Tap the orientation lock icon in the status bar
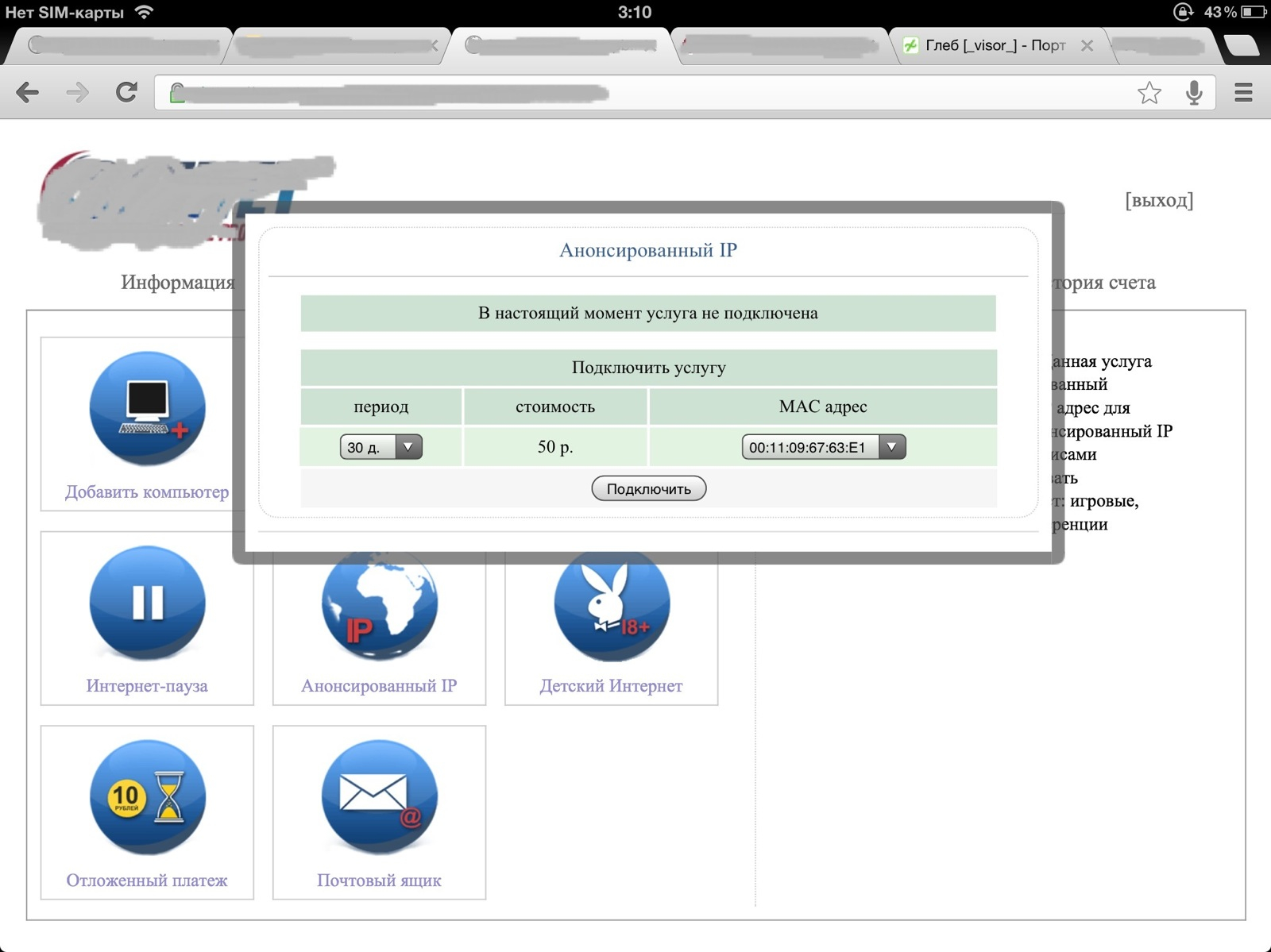This screenshot has height=952, width=1271. tap(1184, 12)
